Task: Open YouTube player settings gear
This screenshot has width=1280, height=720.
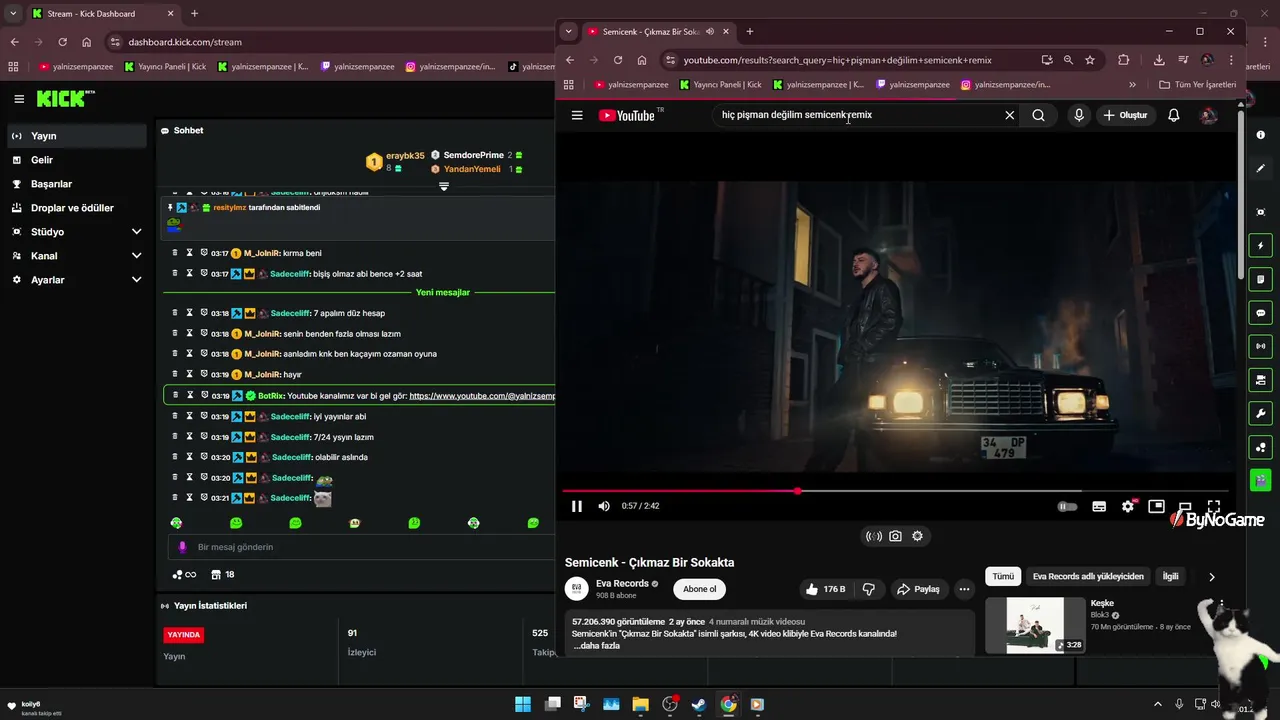Action: [x=1128, y=506]
